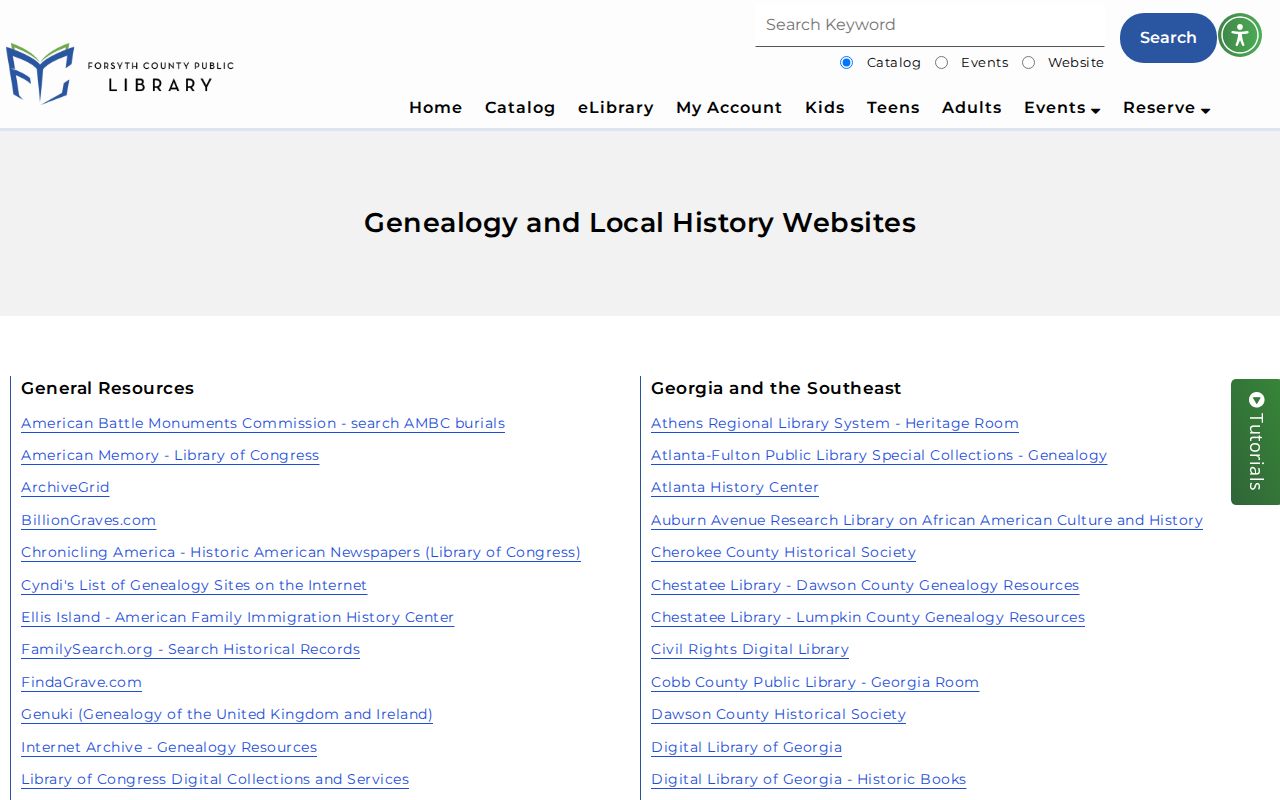Viewport: 1280px width, 800px height.
Task: Open My Account in the navigation
Action: (x=729, y=108)
